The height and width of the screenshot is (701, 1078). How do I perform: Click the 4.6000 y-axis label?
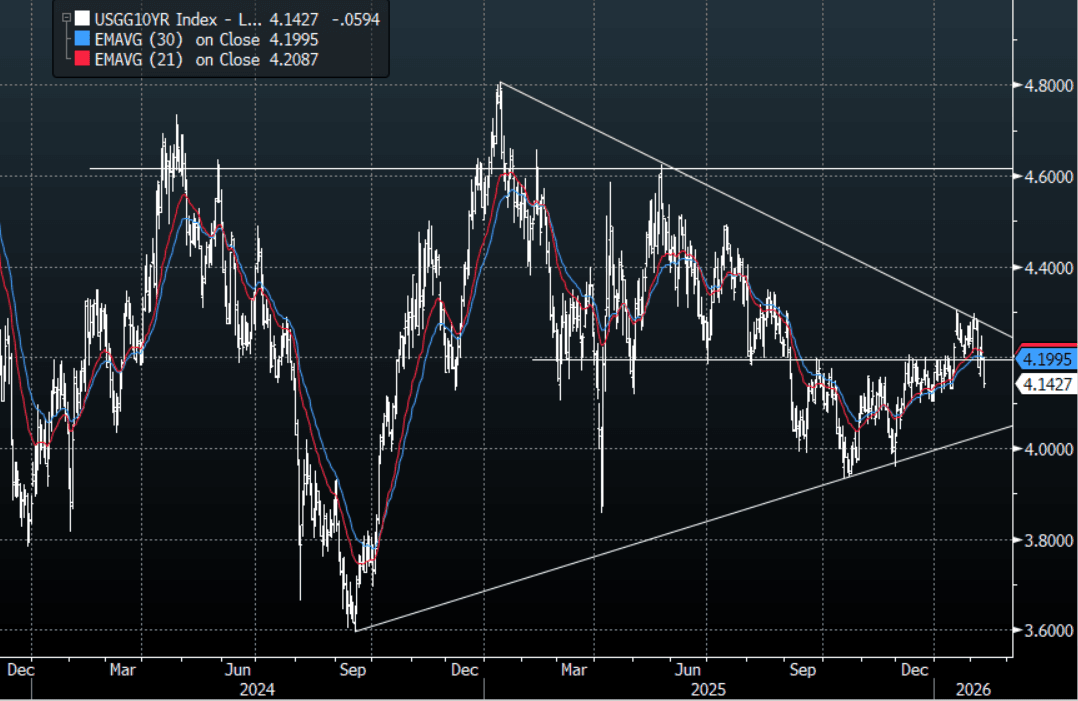click(1048, 177)
